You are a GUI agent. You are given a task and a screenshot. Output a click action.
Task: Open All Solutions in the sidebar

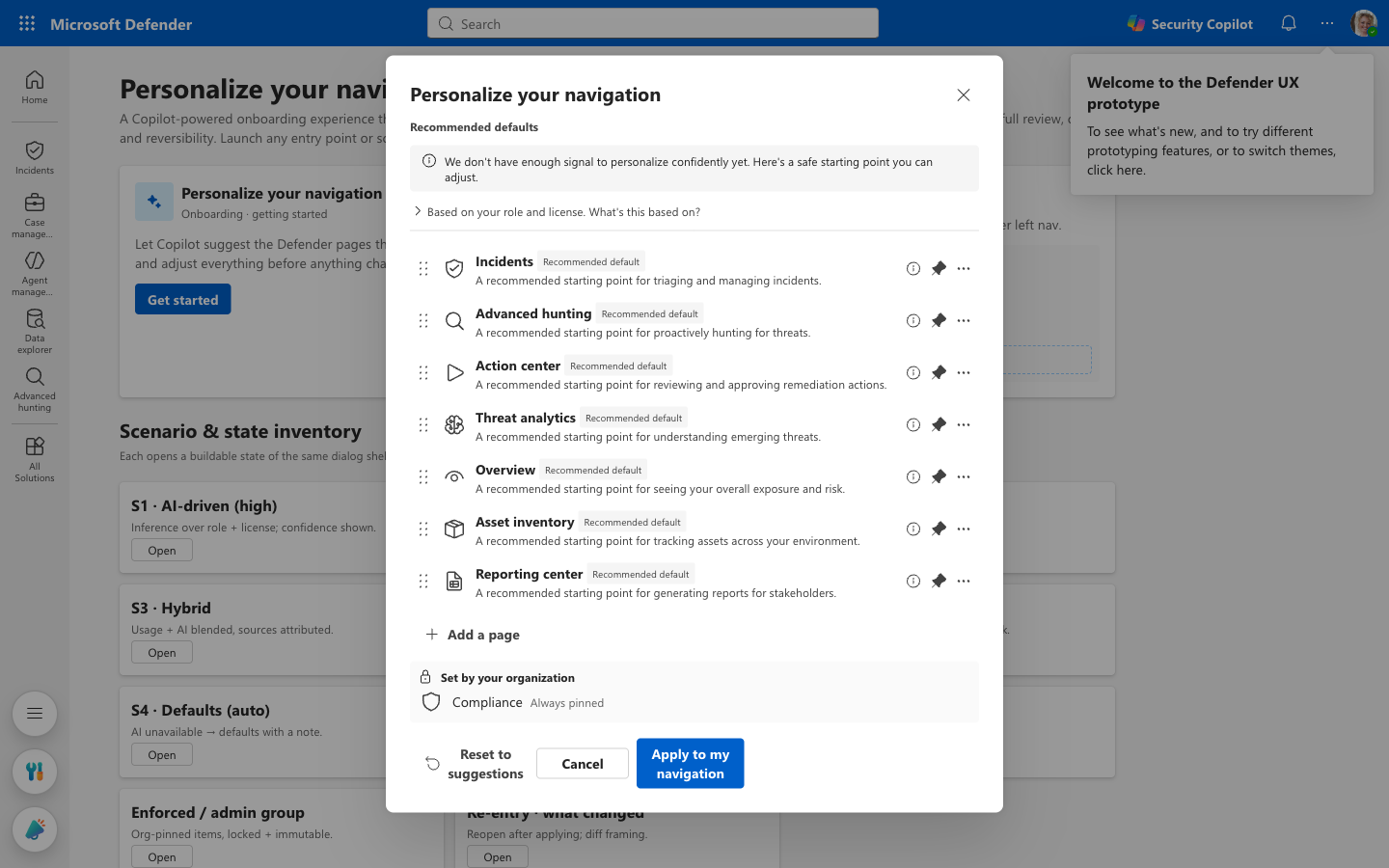coord(35,459)
